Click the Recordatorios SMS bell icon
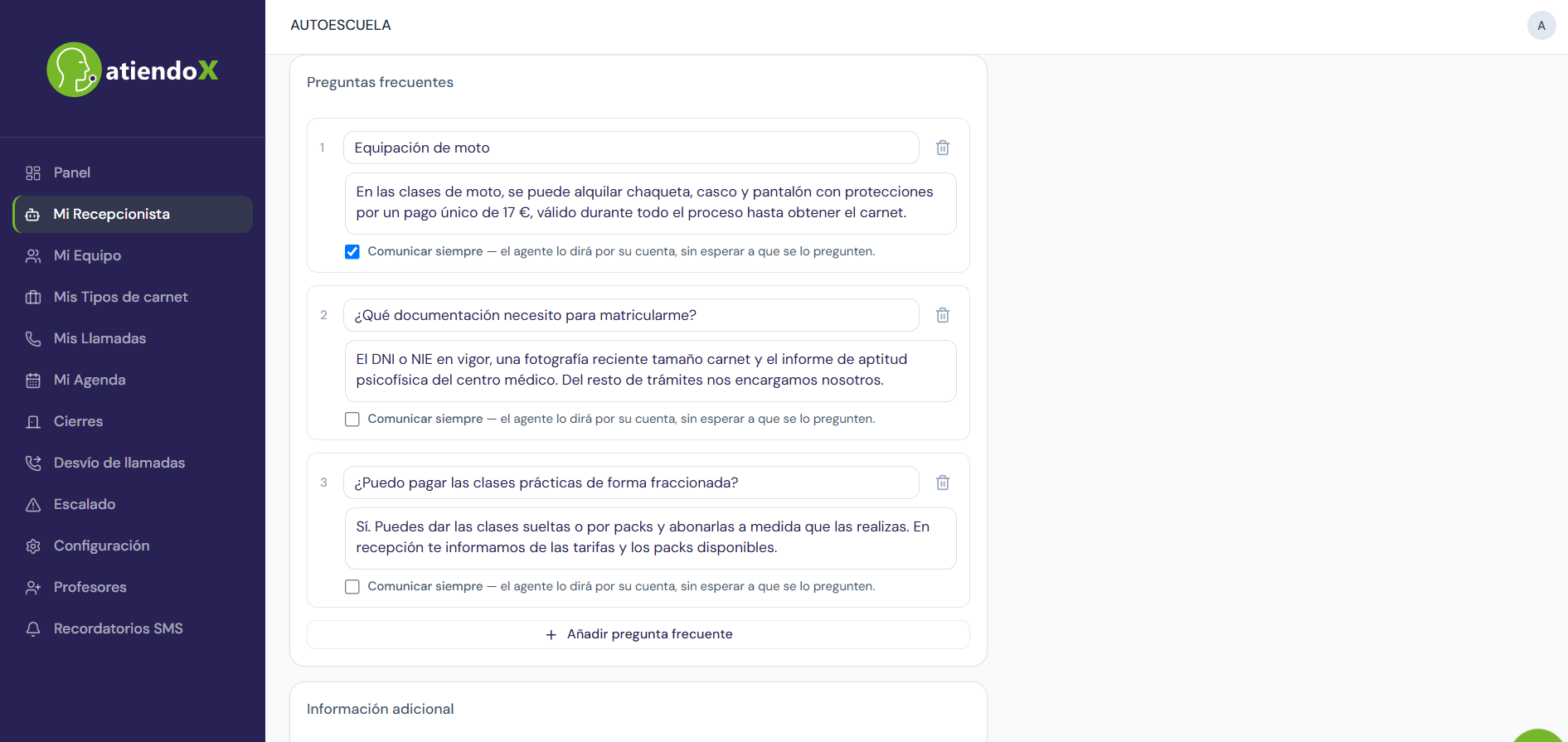1568x742 pixels. tap(33, 628)
